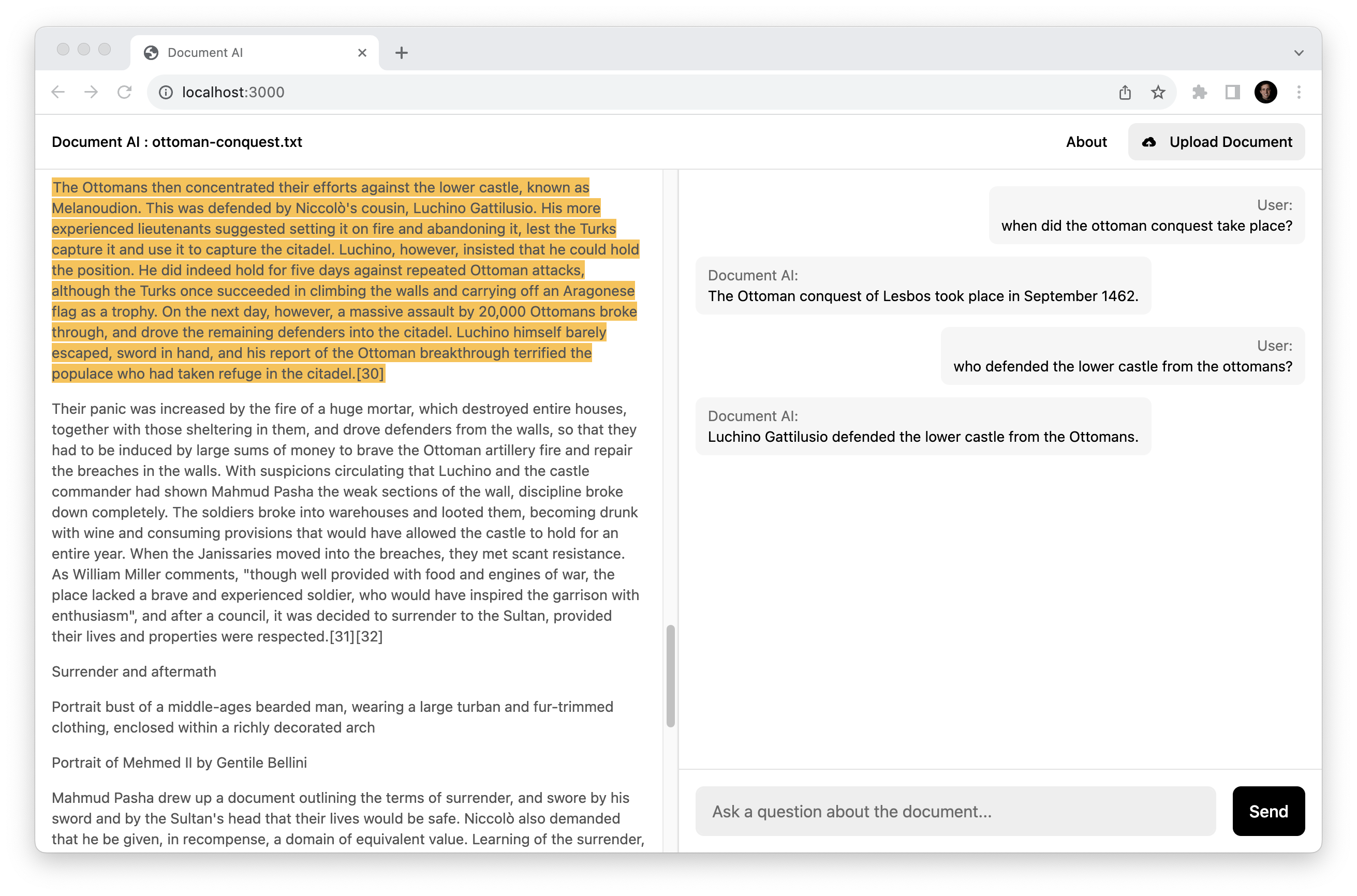Screen dimensions: 1357x896
Task: Click the localhost:3000 address bar
Action: (629, 92)
